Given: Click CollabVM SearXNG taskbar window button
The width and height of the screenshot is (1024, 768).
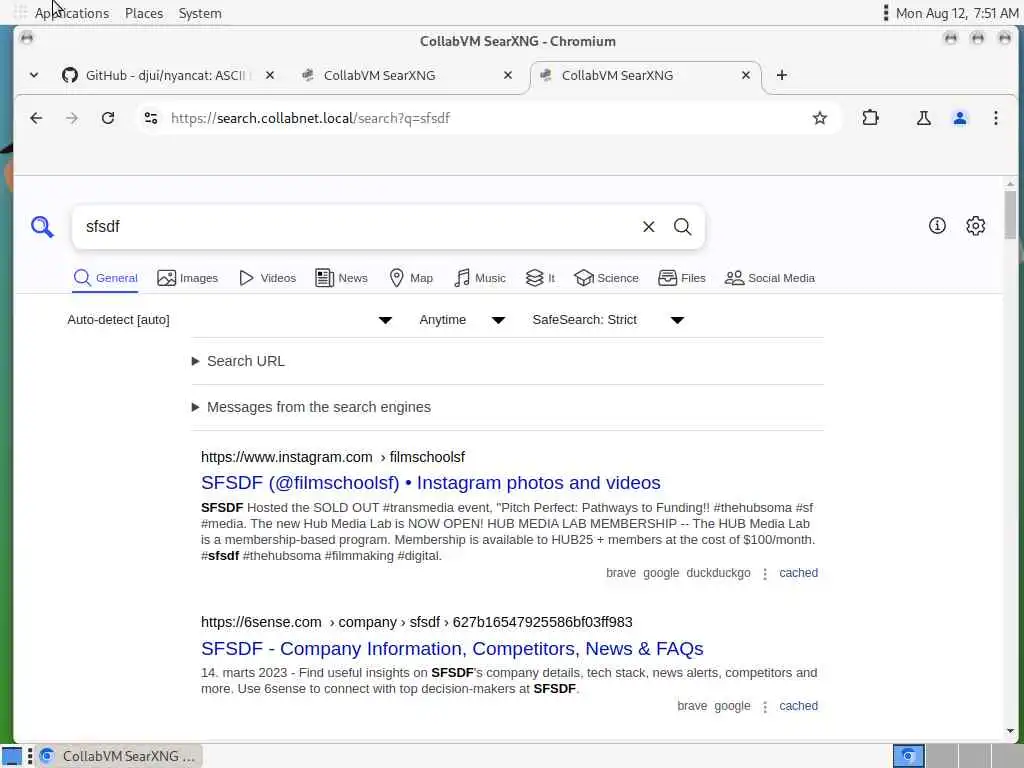Looking at the screenshot, I should tap(119, 756).
